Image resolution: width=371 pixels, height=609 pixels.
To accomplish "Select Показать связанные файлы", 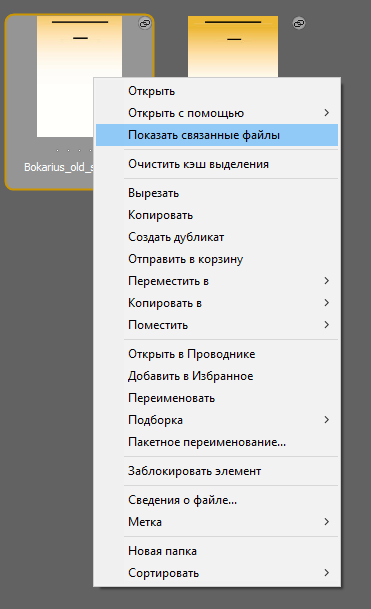I will coord(217,135).
